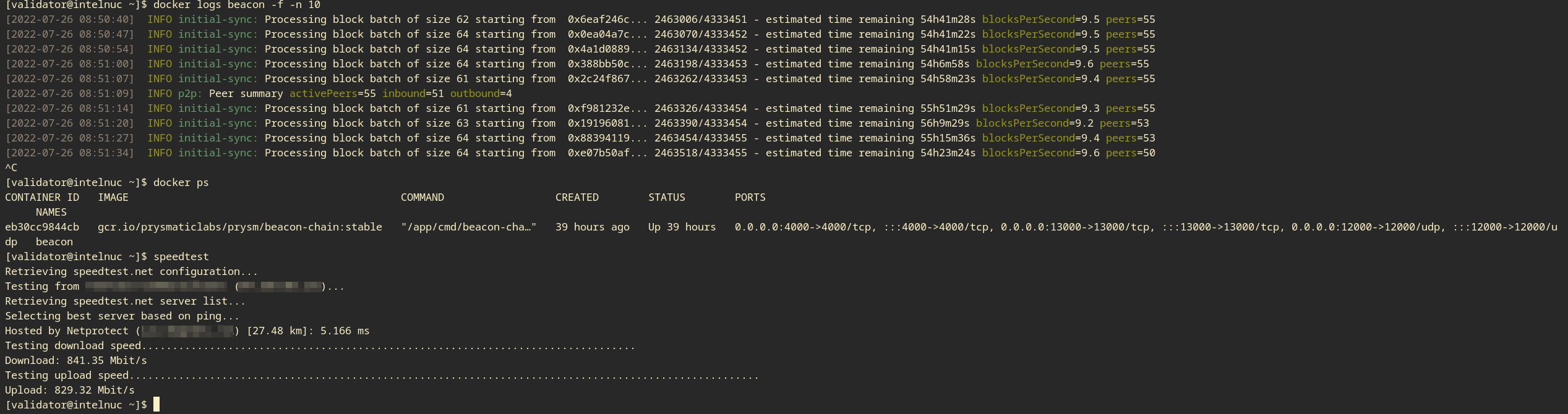The height and width of the screenshot is (414, 1568).
Task: Click 'Retrieving speedtest.net server list...' line
Action: point(126,302)
